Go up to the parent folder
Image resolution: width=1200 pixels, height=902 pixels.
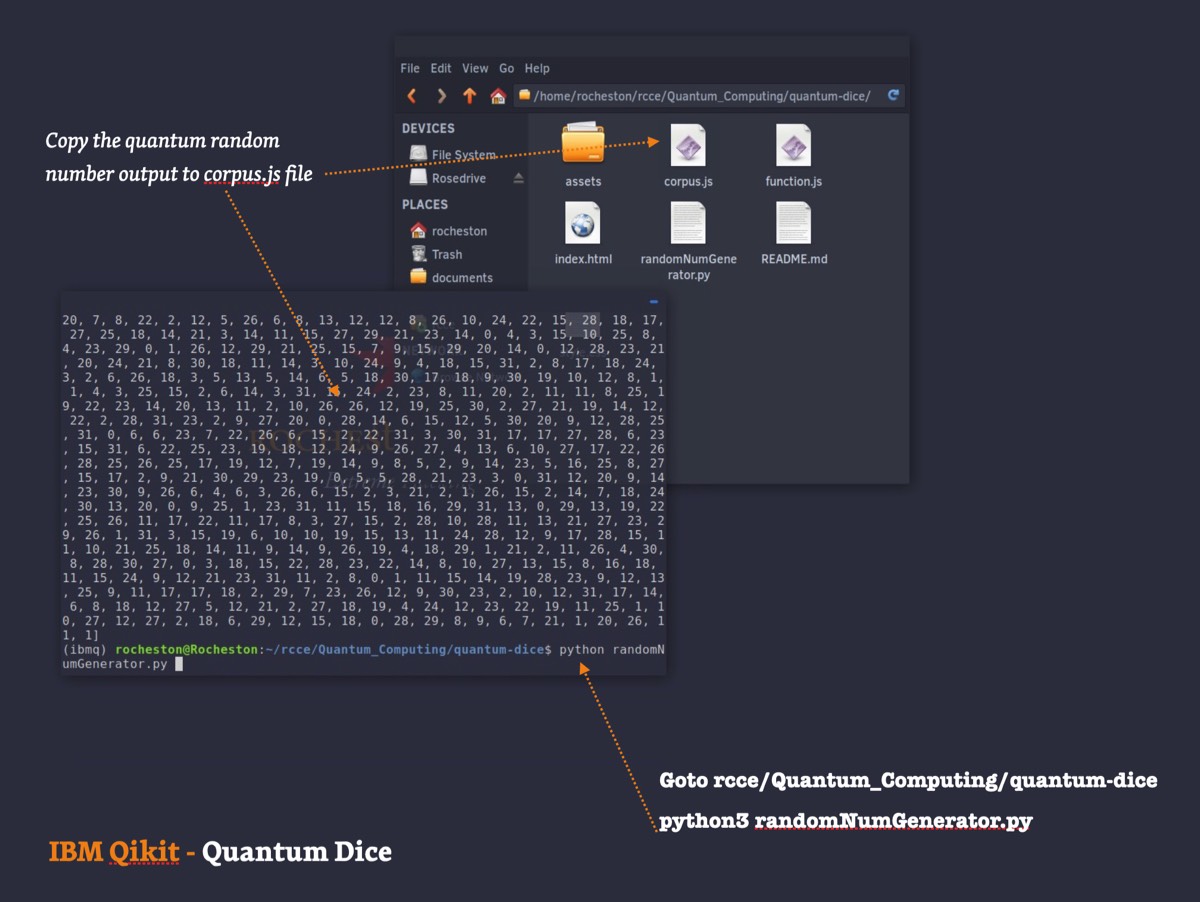point(469,96)
